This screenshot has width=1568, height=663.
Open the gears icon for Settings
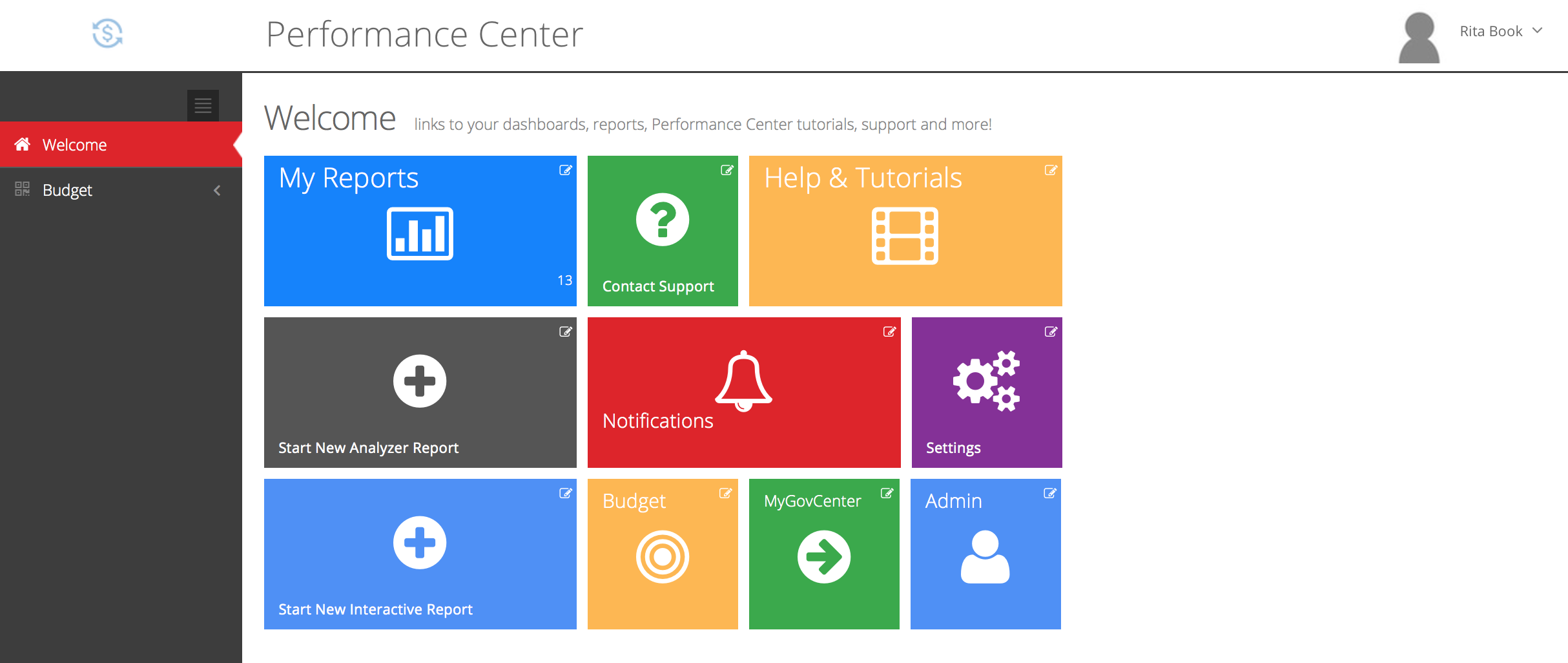pos(986,381)
